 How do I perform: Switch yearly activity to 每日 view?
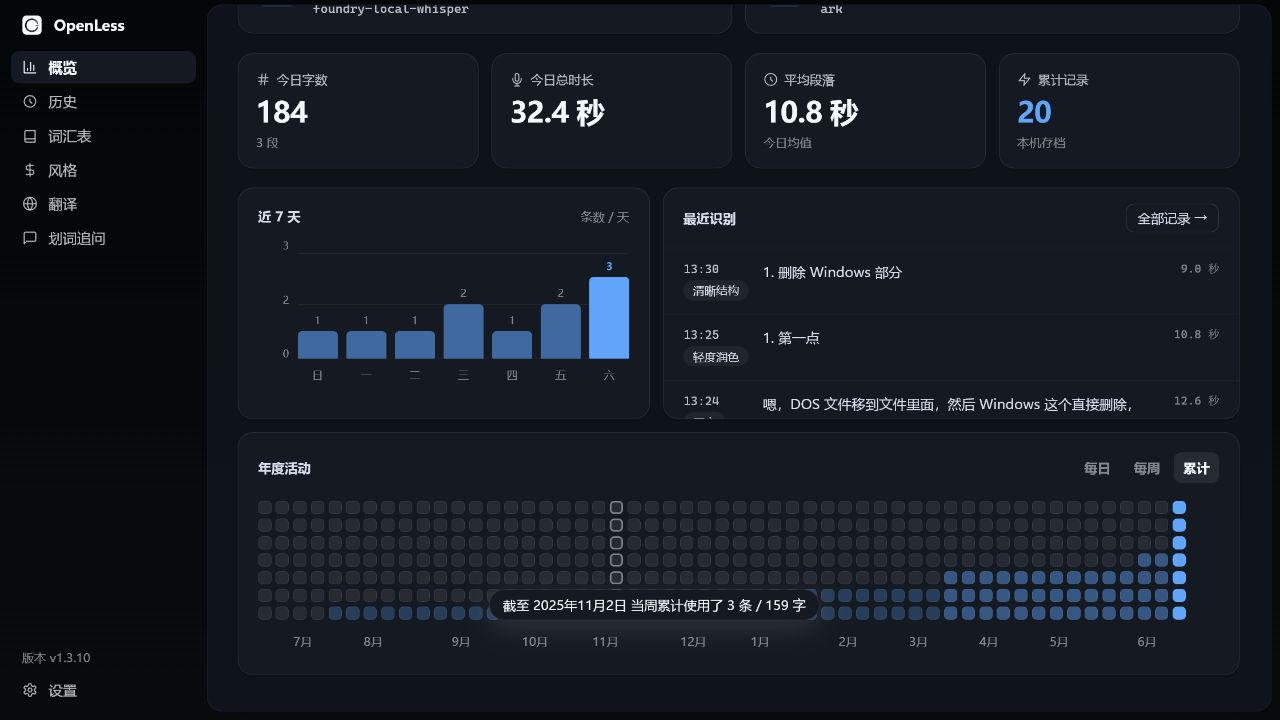1097,468
